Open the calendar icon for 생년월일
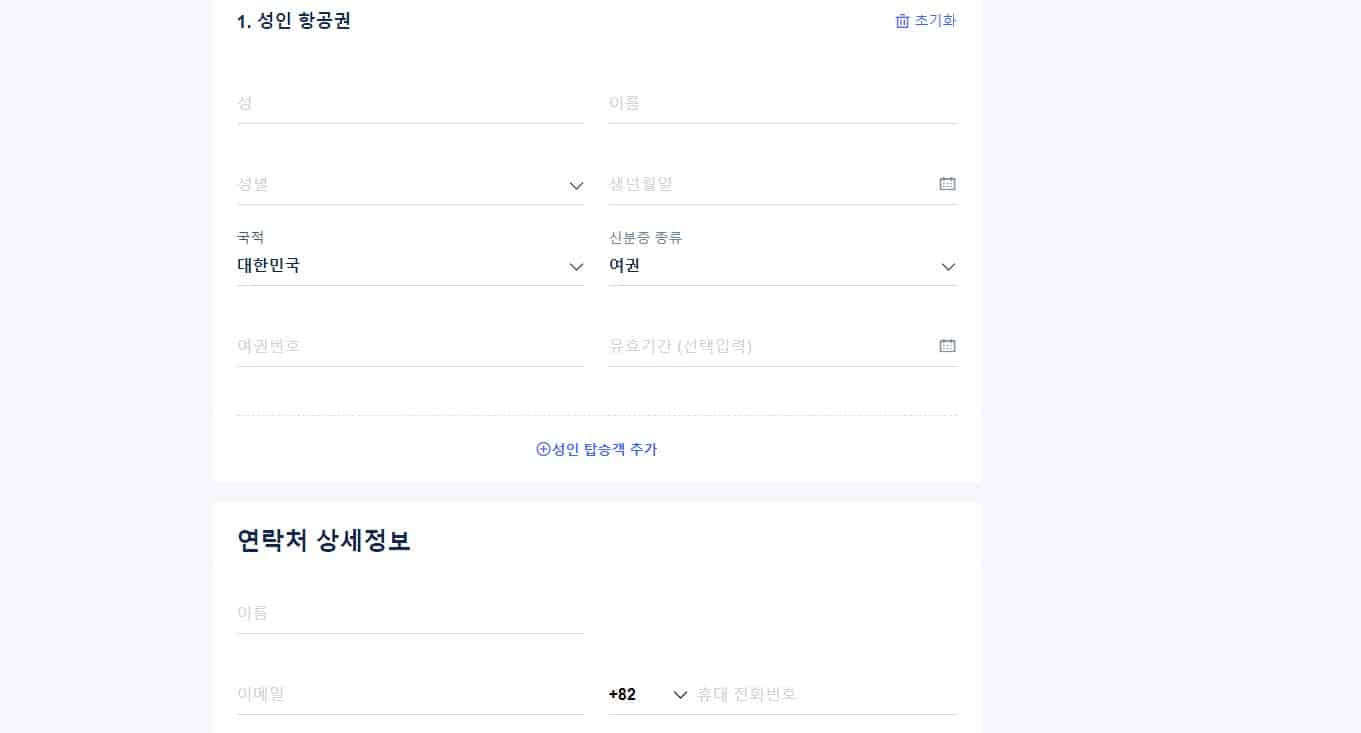1361x733 pixels. [947, 184]
